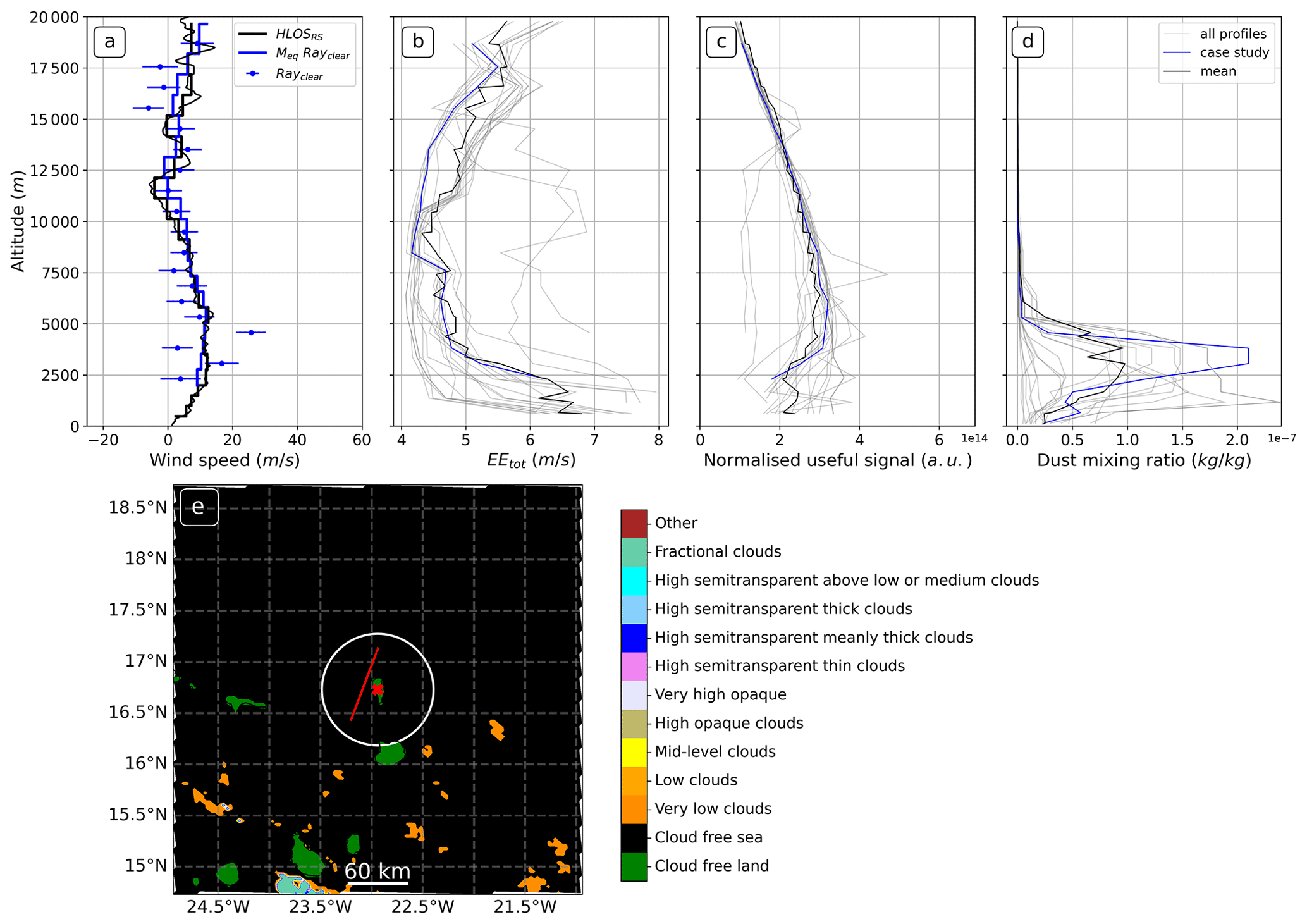Click 'all profiles' legend entry in panel d
Viewport: 1307px width, 924px height.
coord(1232,34)
